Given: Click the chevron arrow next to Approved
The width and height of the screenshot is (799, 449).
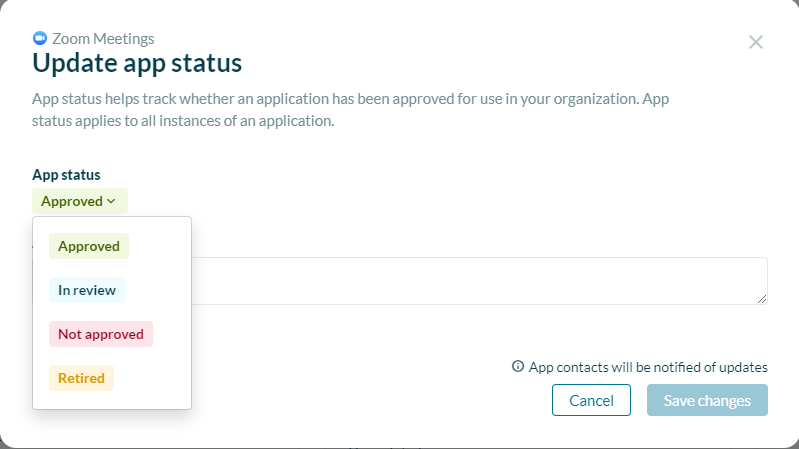Looking at the screenshot, I should coord(111,201).
